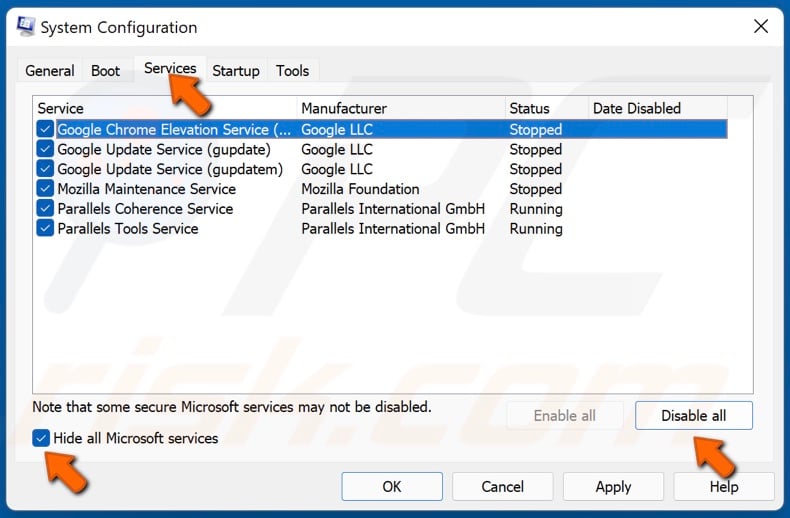Click Google LLC in the gupdate row
This screenshot has height=518, width=790.
[x=337, y=149]
